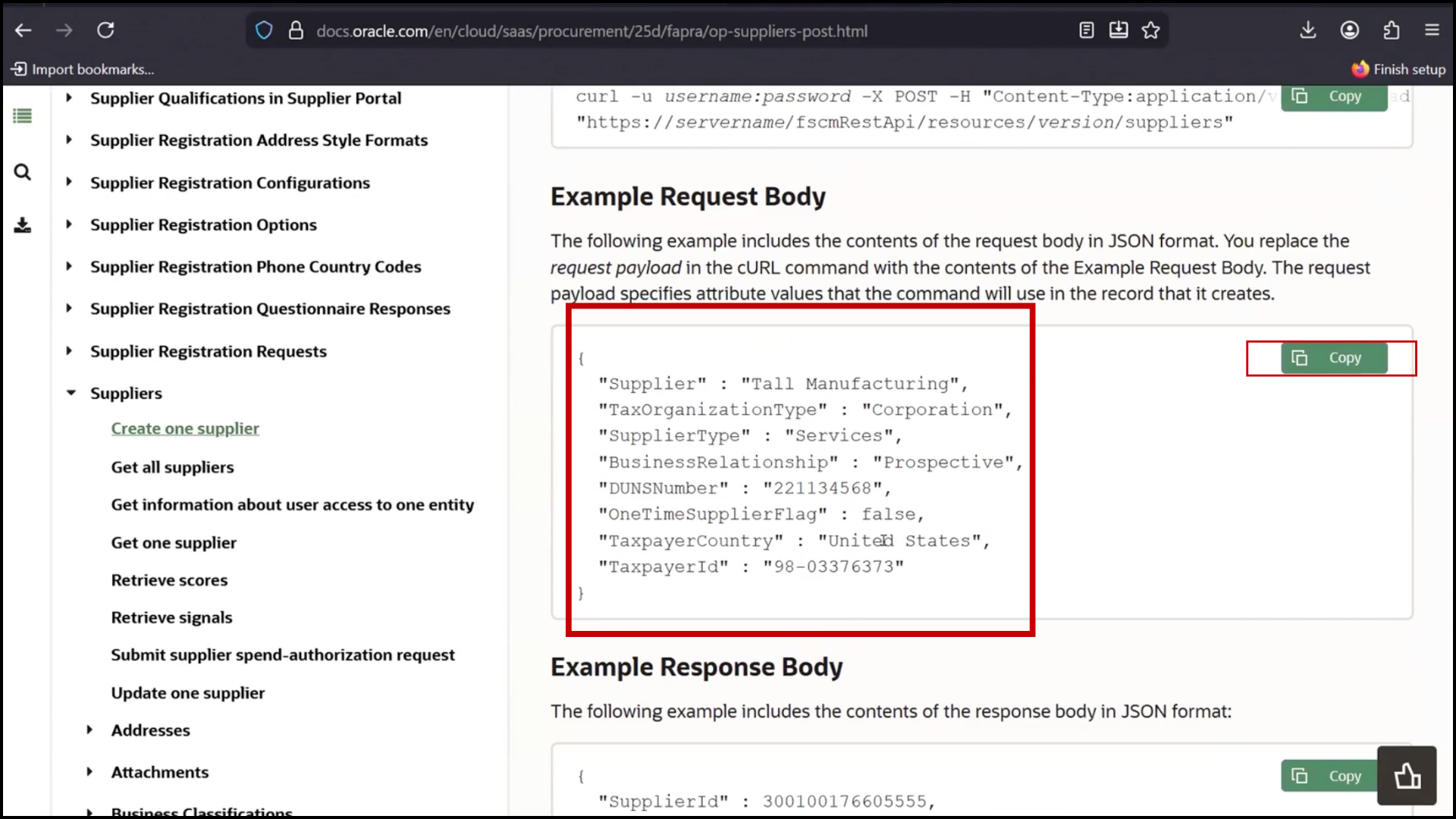Select Supplier Registration Requests label
This screenshot has width=1456, height=819.
pos(209,351)
